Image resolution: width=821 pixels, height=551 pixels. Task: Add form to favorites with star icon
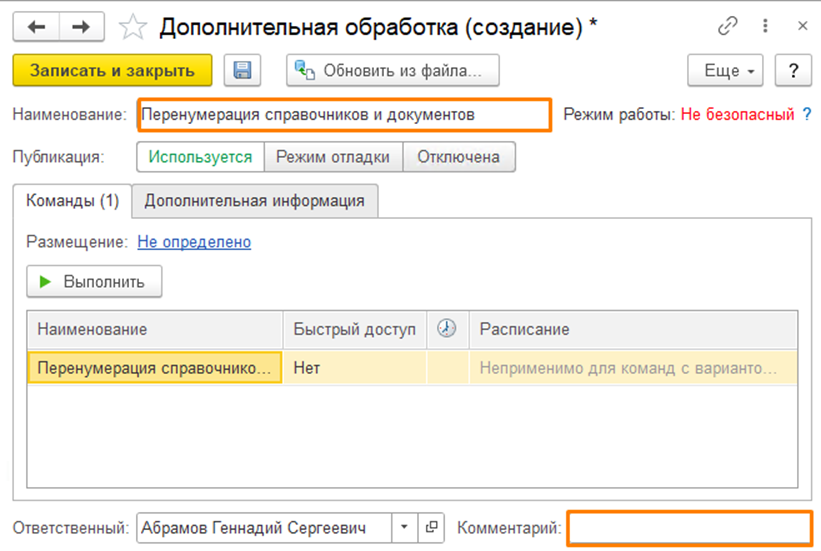[x=131, y=27]
